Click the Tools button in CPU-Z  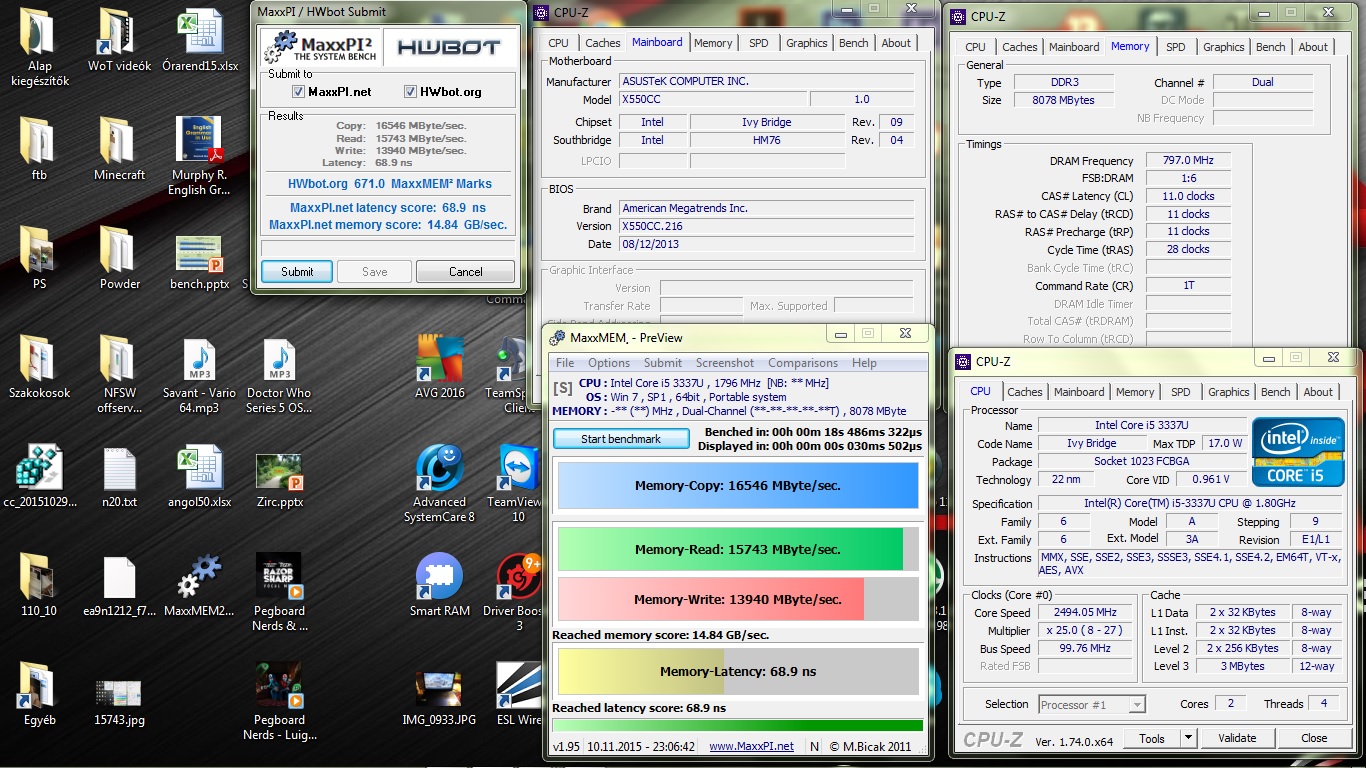pos(1152,738)
